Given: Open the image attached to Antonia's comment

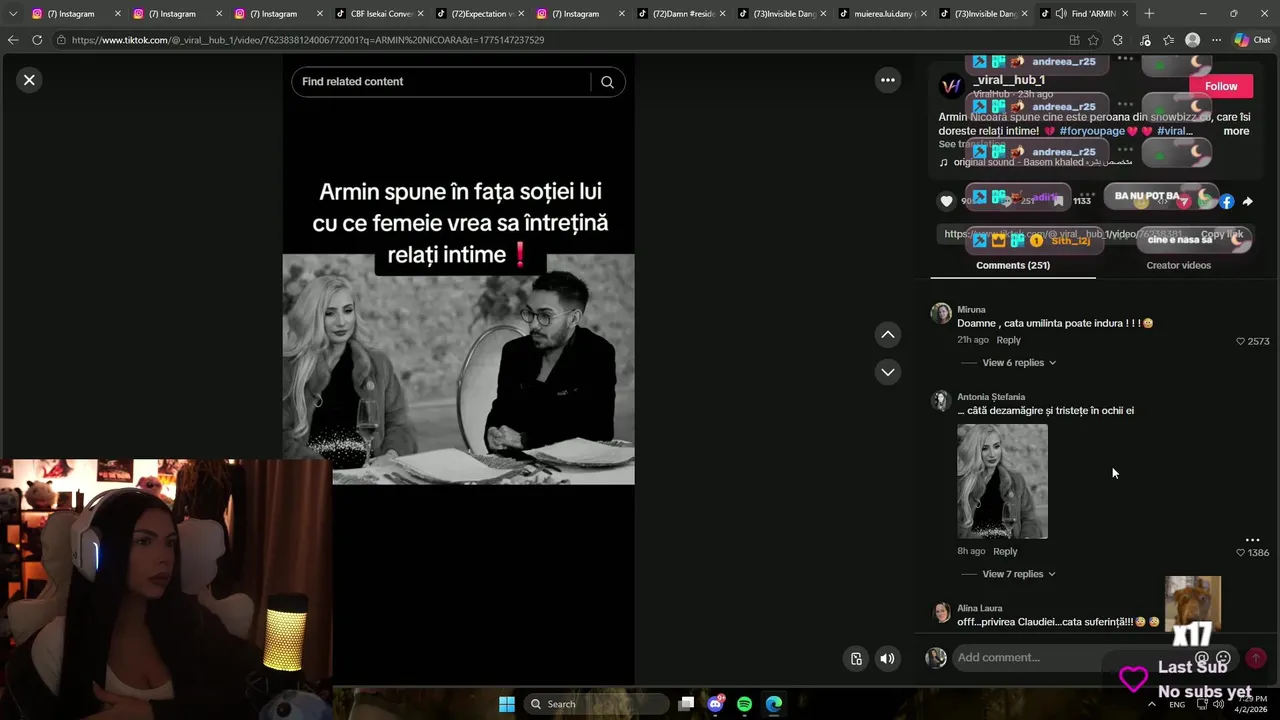Looking at the screenshot, I should point(1002,481).
